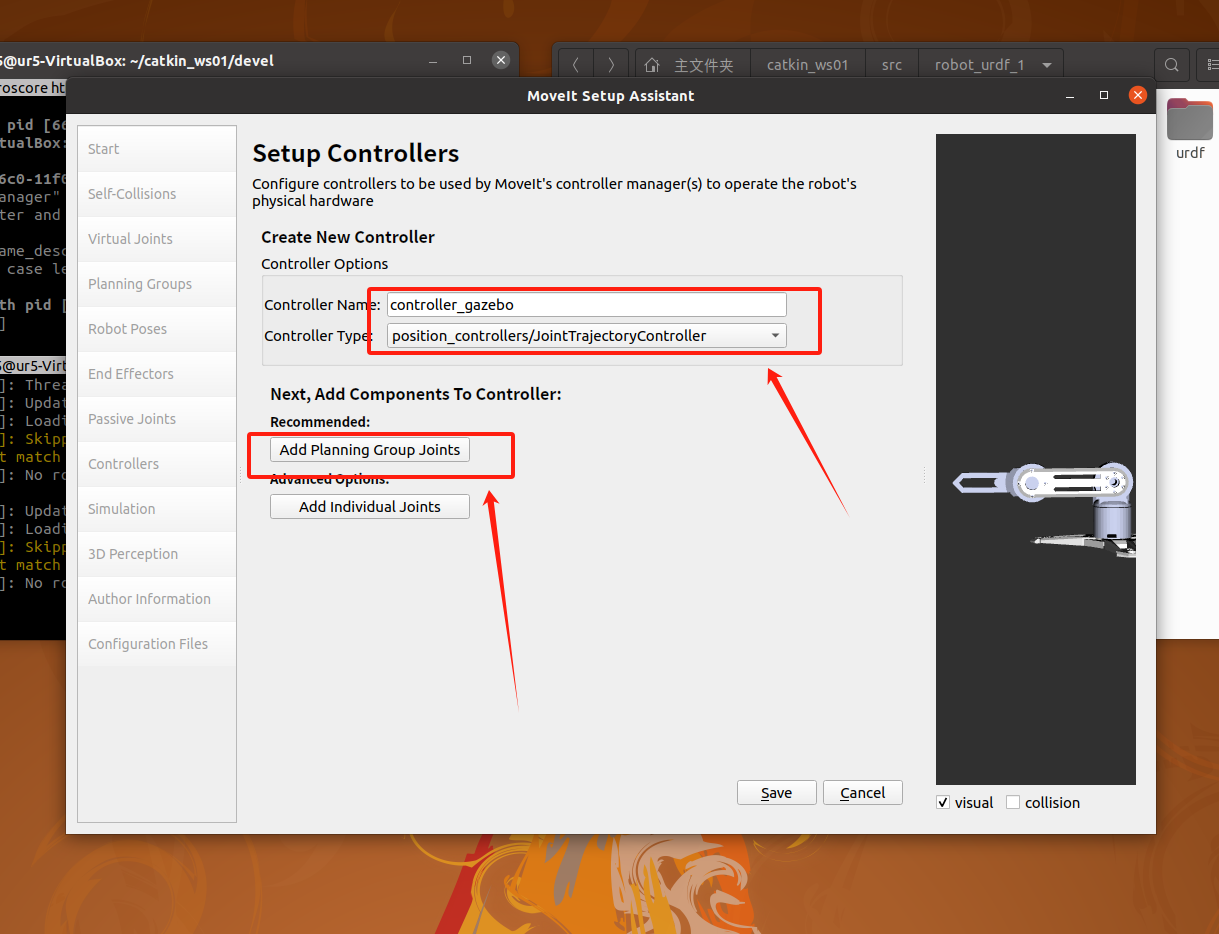Click the Controller Name input field
Screen dimensions: 1219x934
tap(587, 304)
